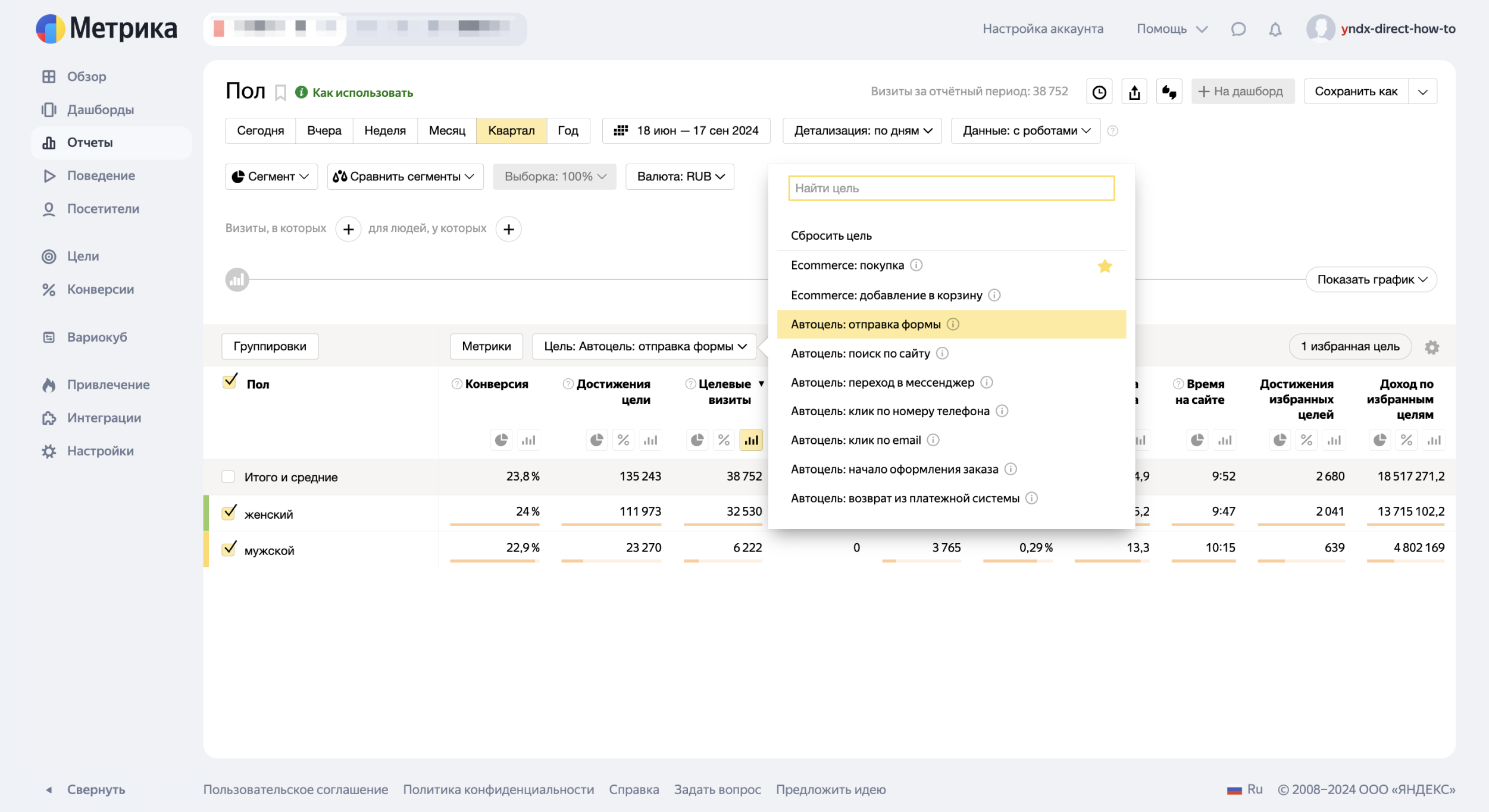The image size is (1489, 812).
Task: Select the Неделя period tab
Action: 385,131
